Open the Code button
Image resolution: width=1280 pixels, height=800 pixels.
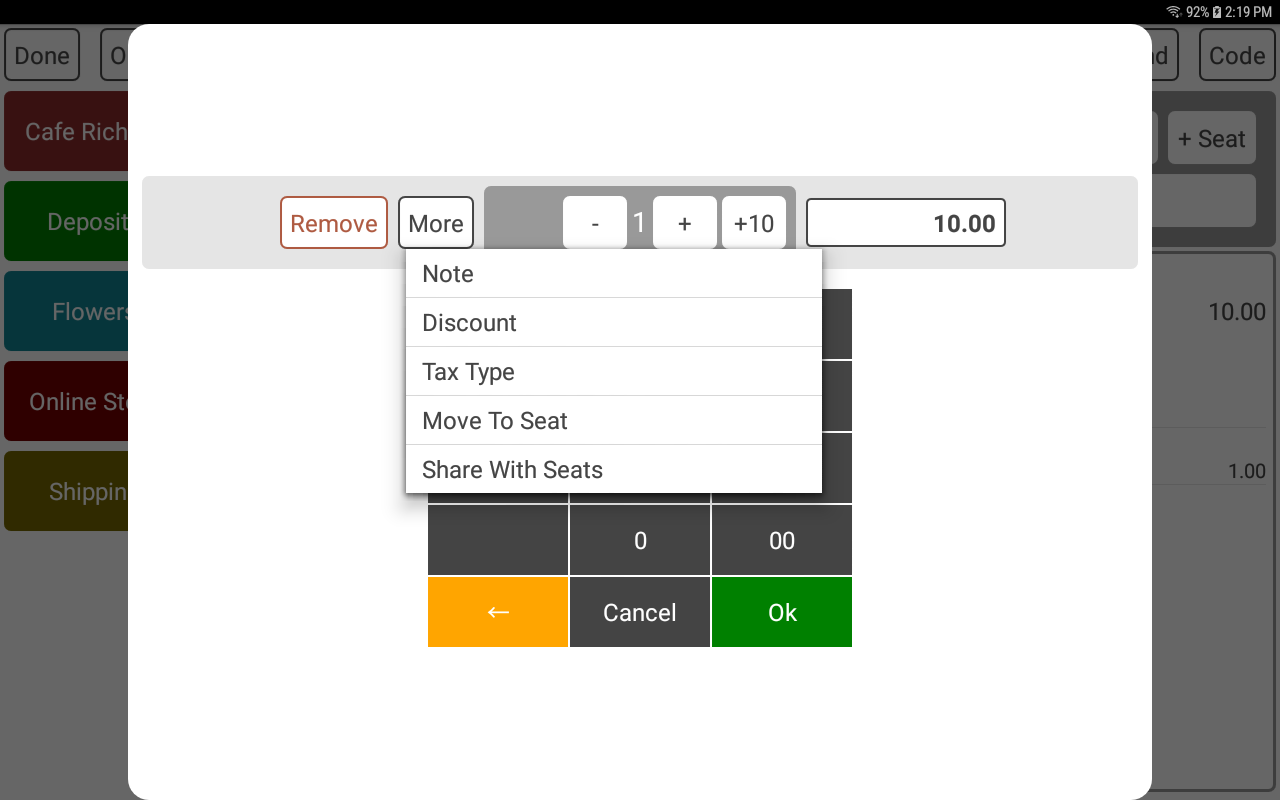tap(1237, 55)
